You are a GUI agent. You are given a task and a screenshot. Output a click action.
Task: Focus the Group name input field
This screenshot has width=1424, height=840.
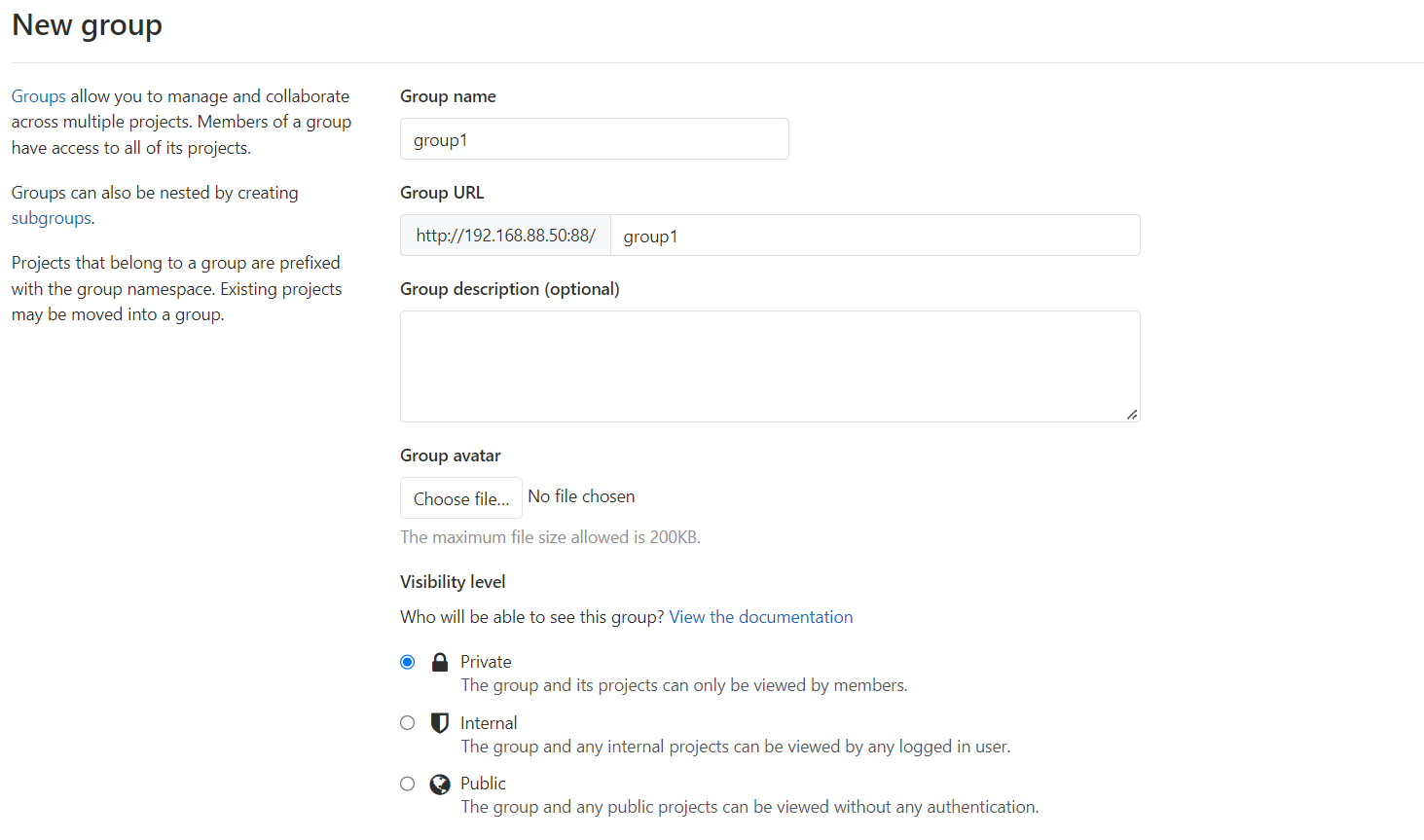click(594, 139)
